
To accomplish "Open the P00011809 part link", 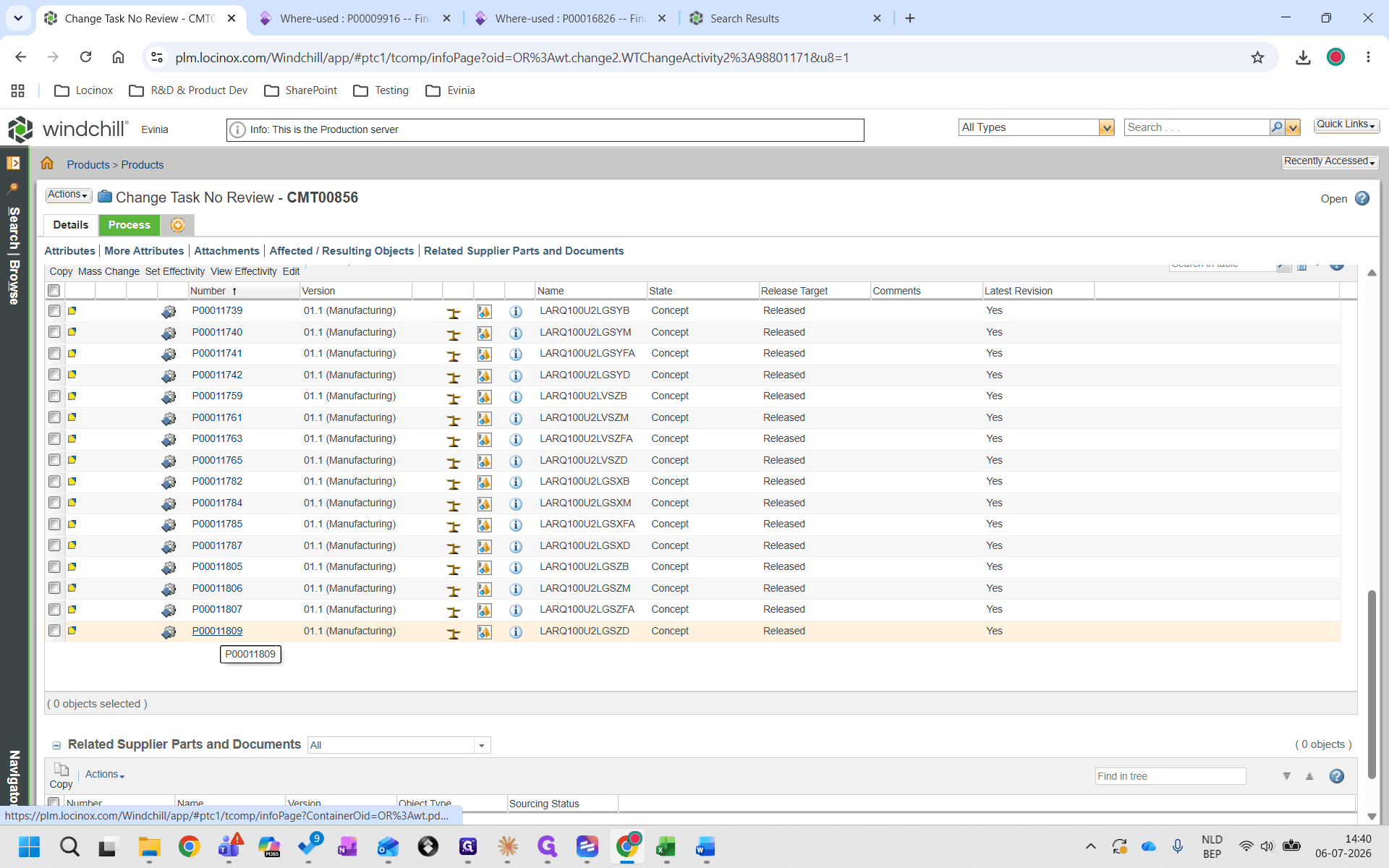I will [217, 631].
